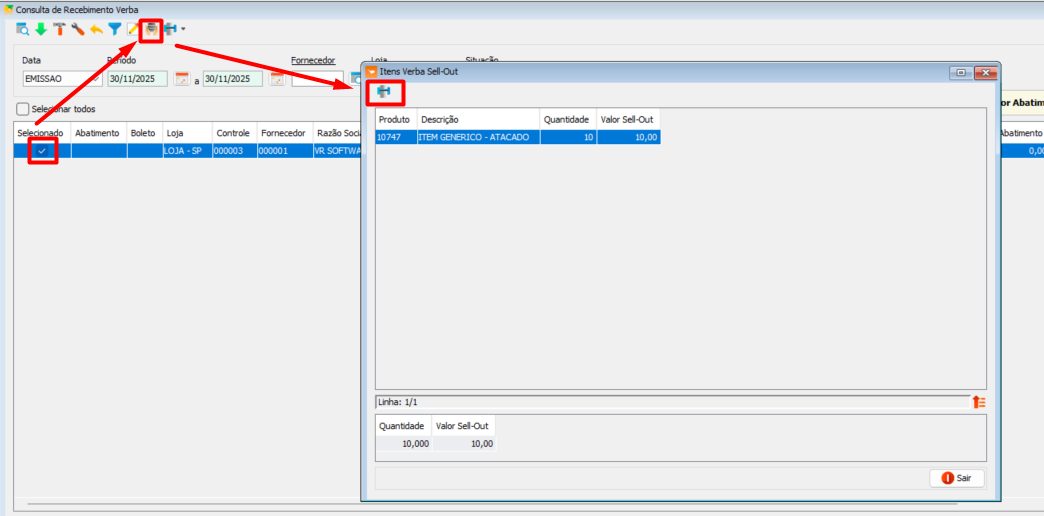The image size is (1044, 516).
Task: Open the blue funnel filter icon
Action: pos(115,29)
